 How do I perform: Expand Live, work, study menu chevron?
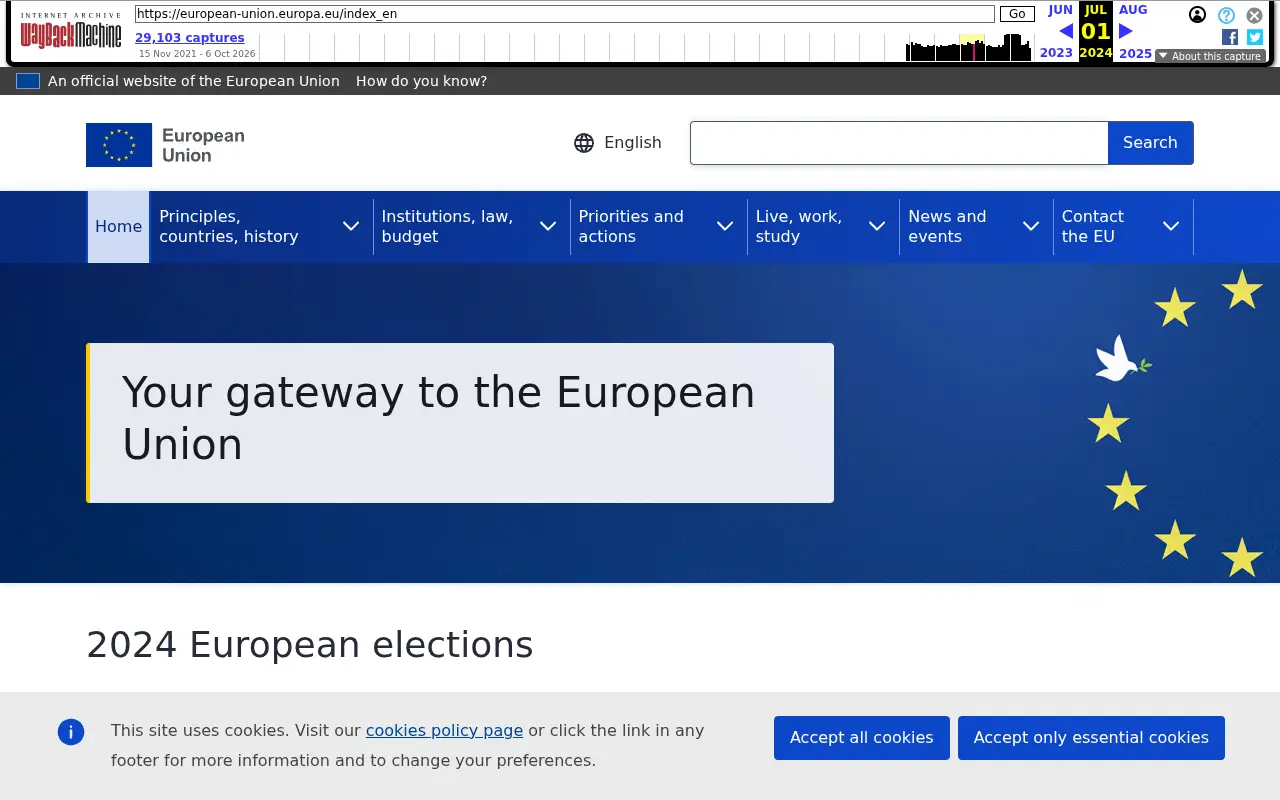tap(877, 226)
